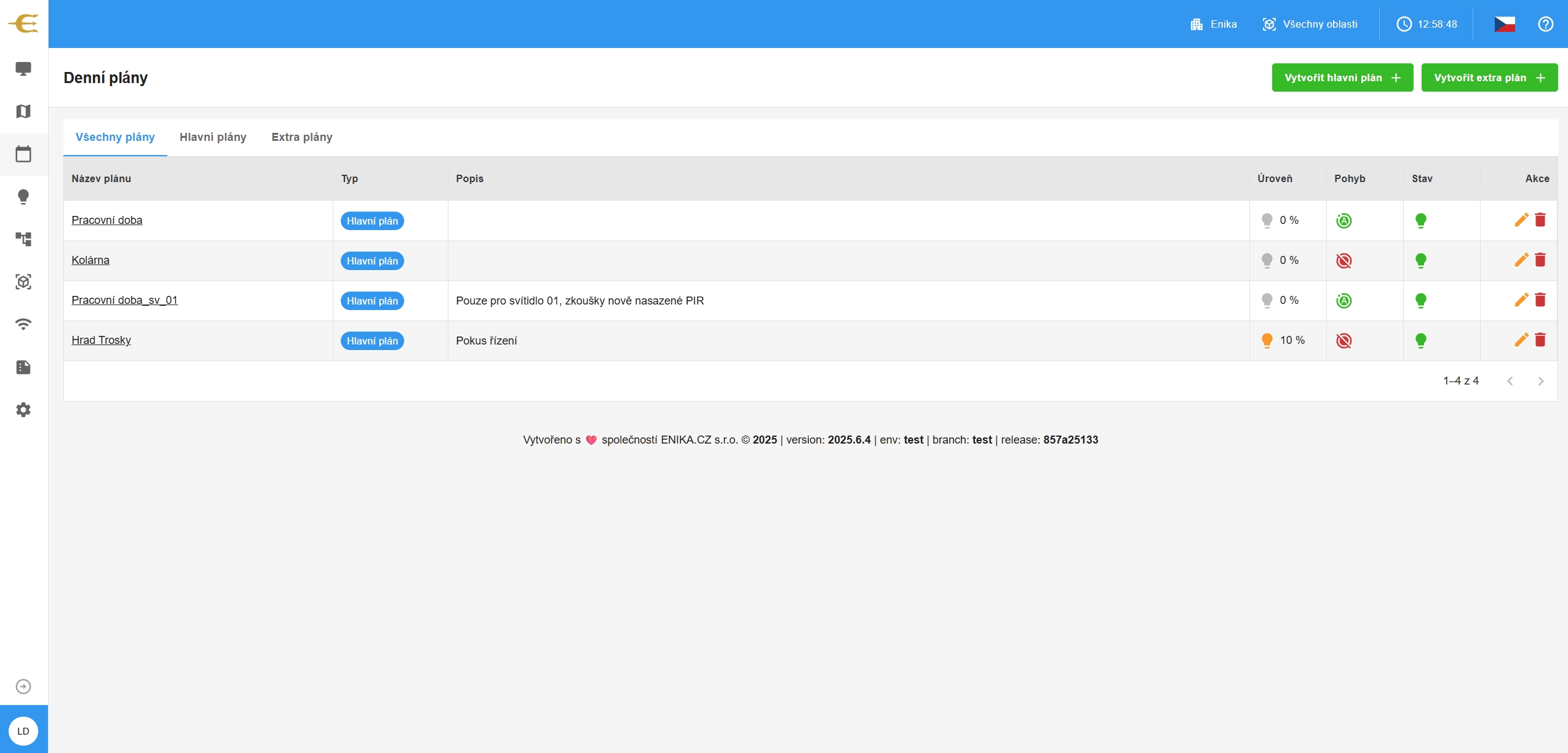Click the light bulb sidebar icon
The image size is (1568, 753).
23,197
